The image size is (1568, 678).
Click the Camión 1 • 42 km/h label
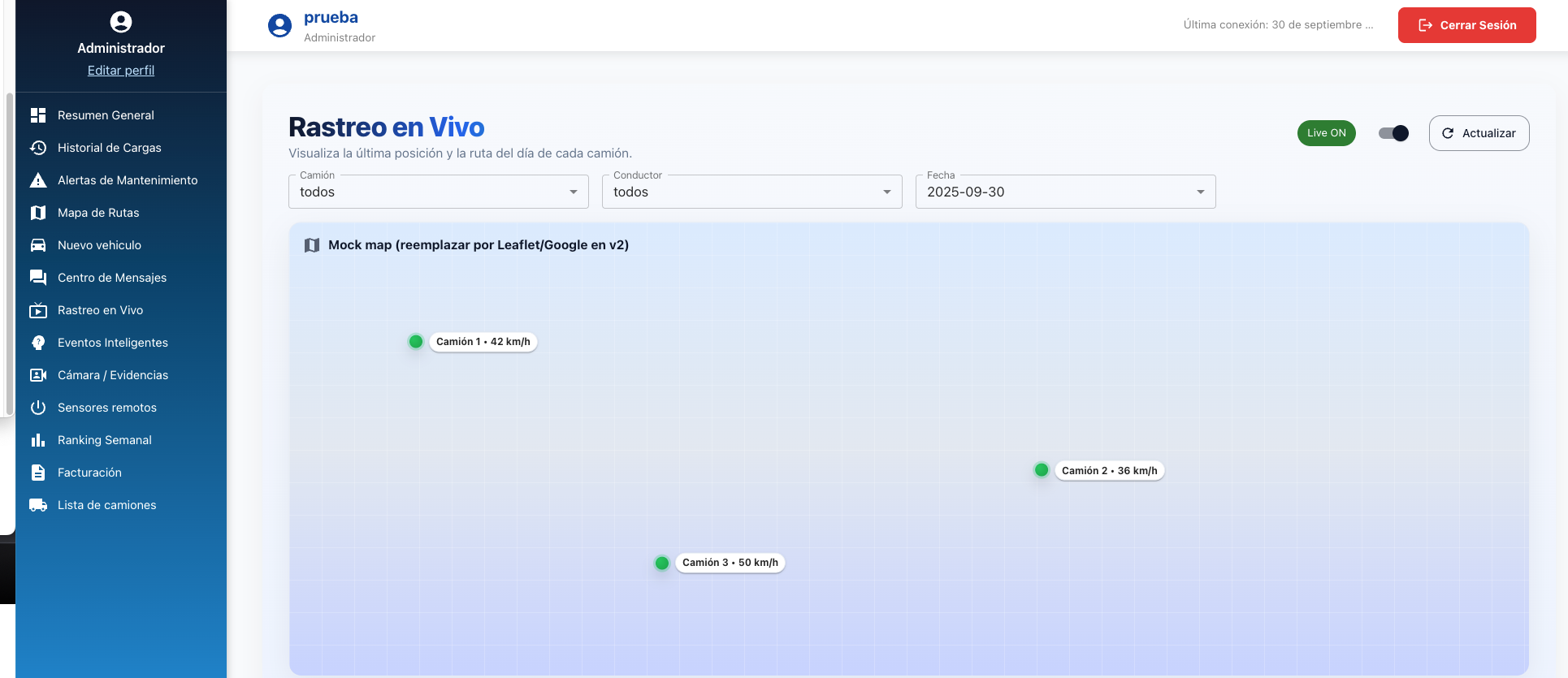click(x=483, y=342)
